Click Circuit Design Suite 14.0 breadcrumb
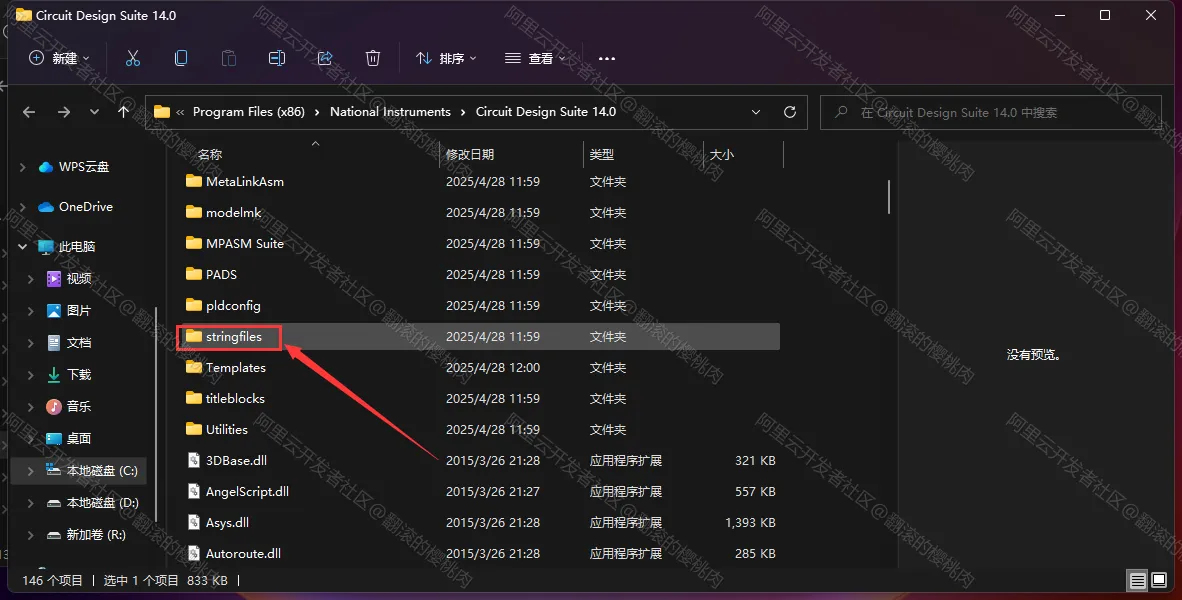The width and height of the screenshot is (1182, 600). click(x=546, y=112)
